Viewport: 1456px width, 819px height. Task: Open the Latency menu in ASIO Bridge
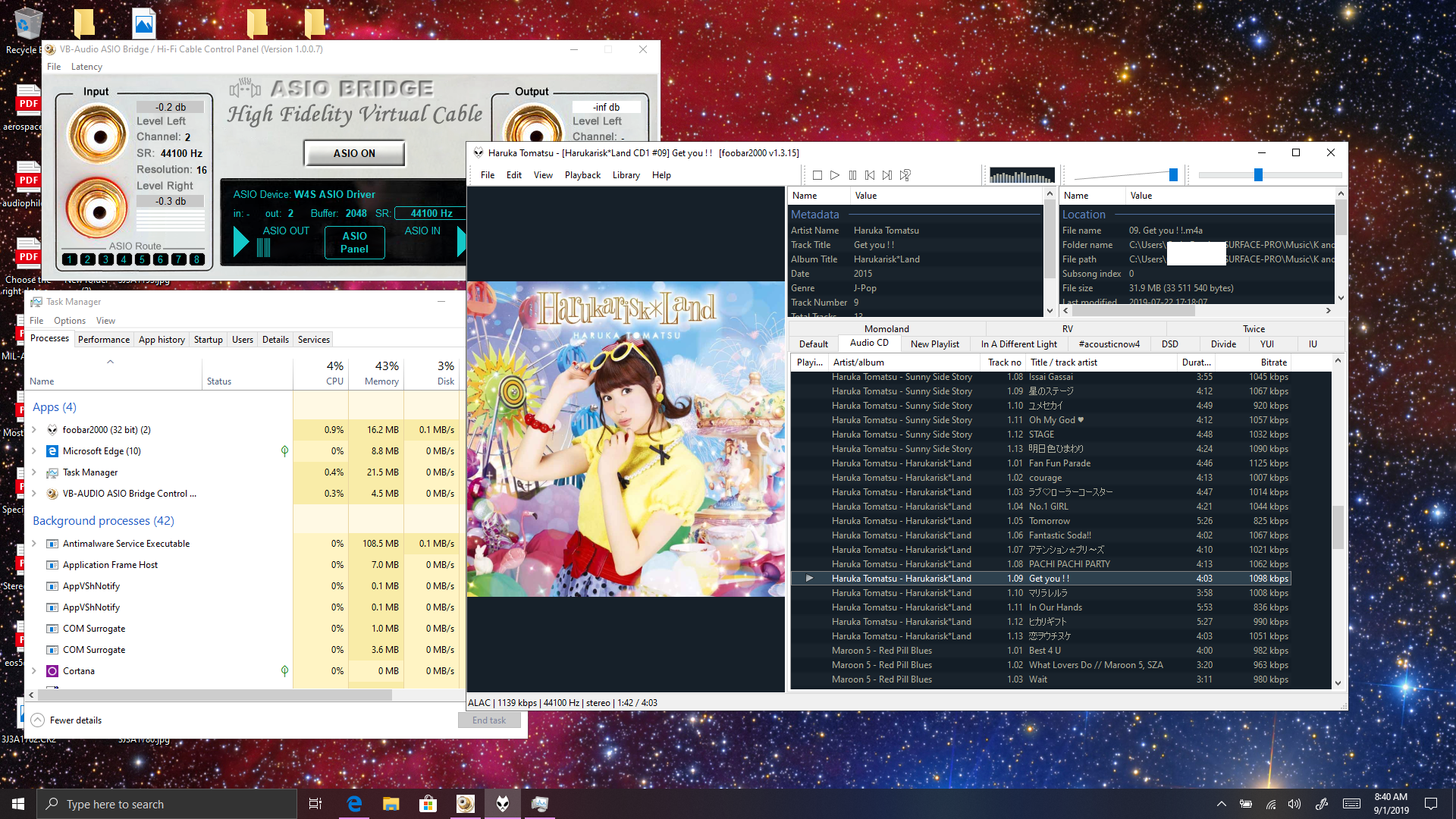click(x=86, y=67)
